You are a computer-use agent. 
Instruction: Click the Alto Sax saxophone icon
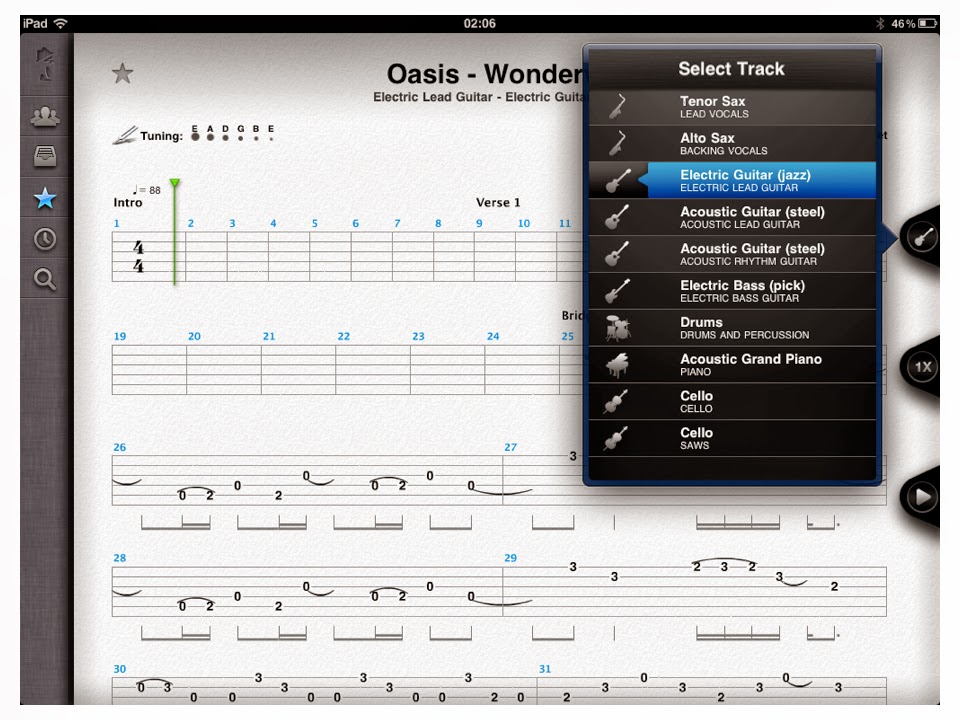pos(617,143)
